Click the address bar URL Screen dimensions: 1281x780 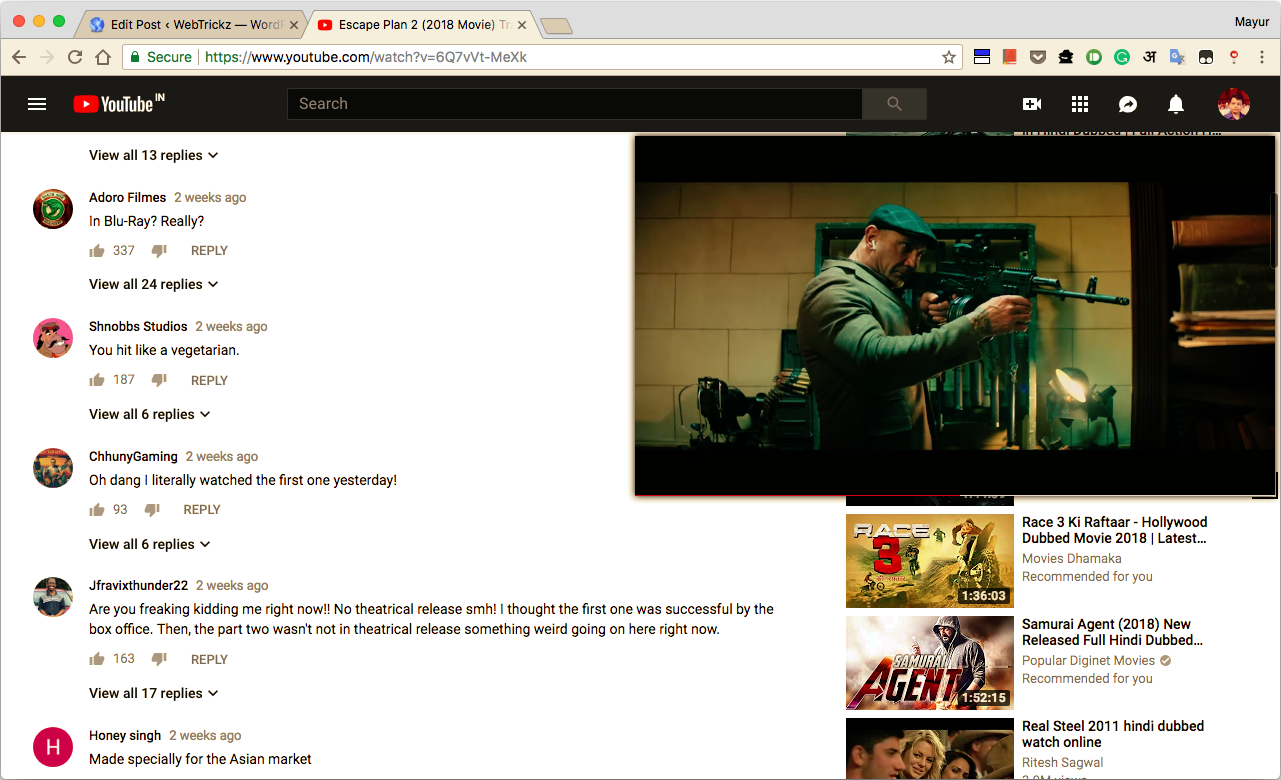[366, 57]
